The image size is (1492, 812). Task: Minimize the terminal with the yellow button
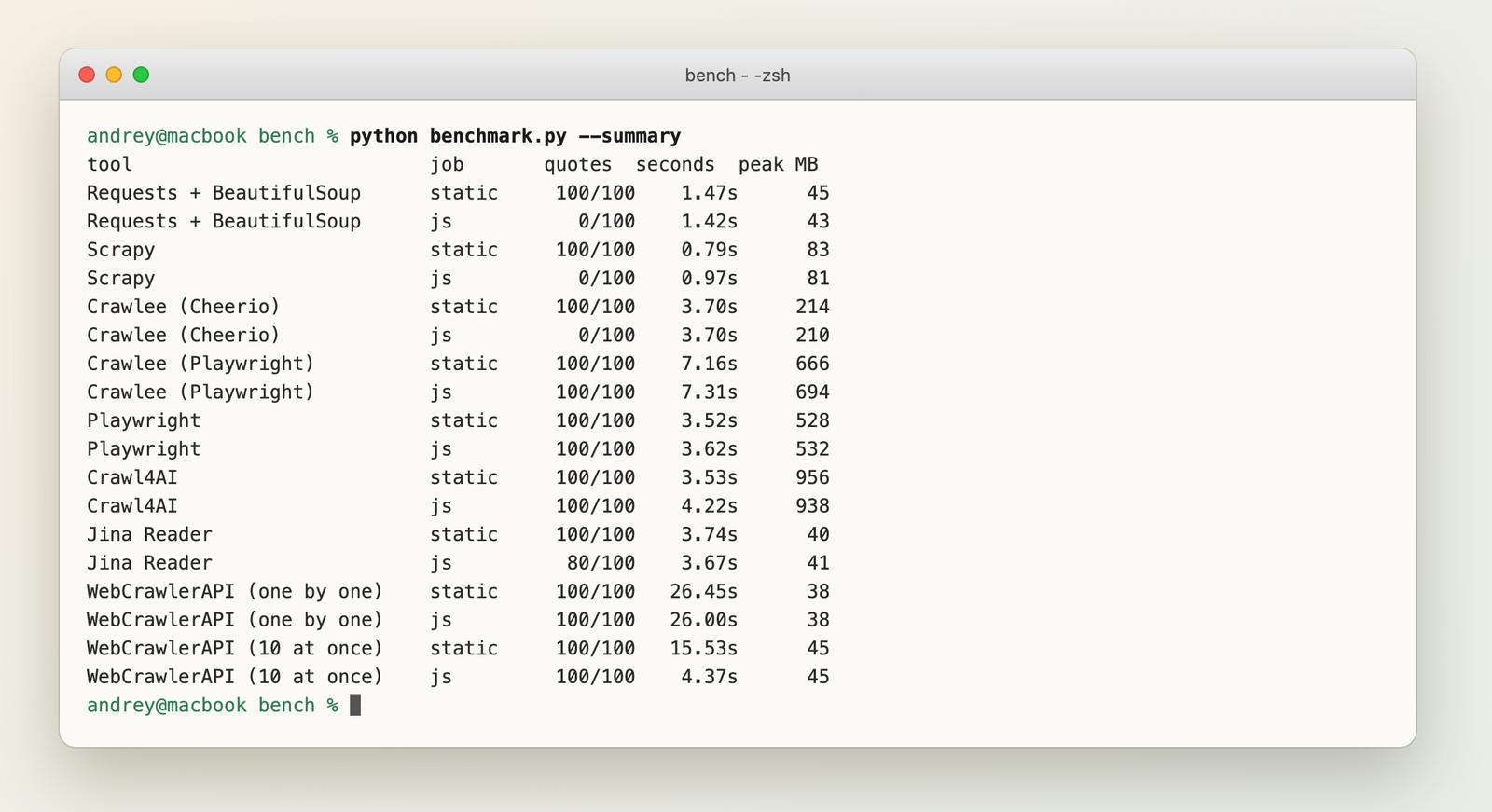point(114,75)
